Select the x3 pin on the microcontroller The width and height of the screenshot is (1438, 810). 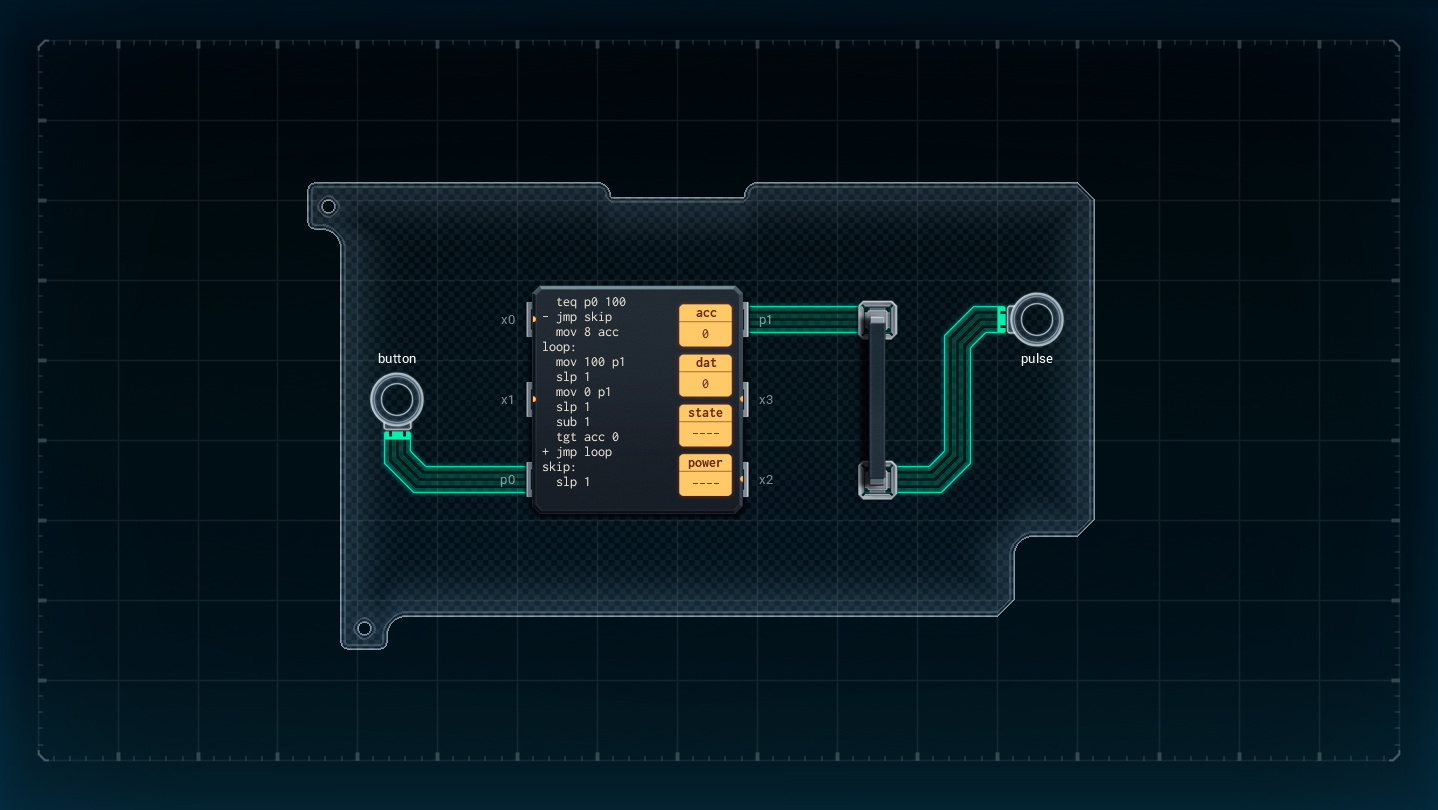pyautogui.click(x=744, y=400)
